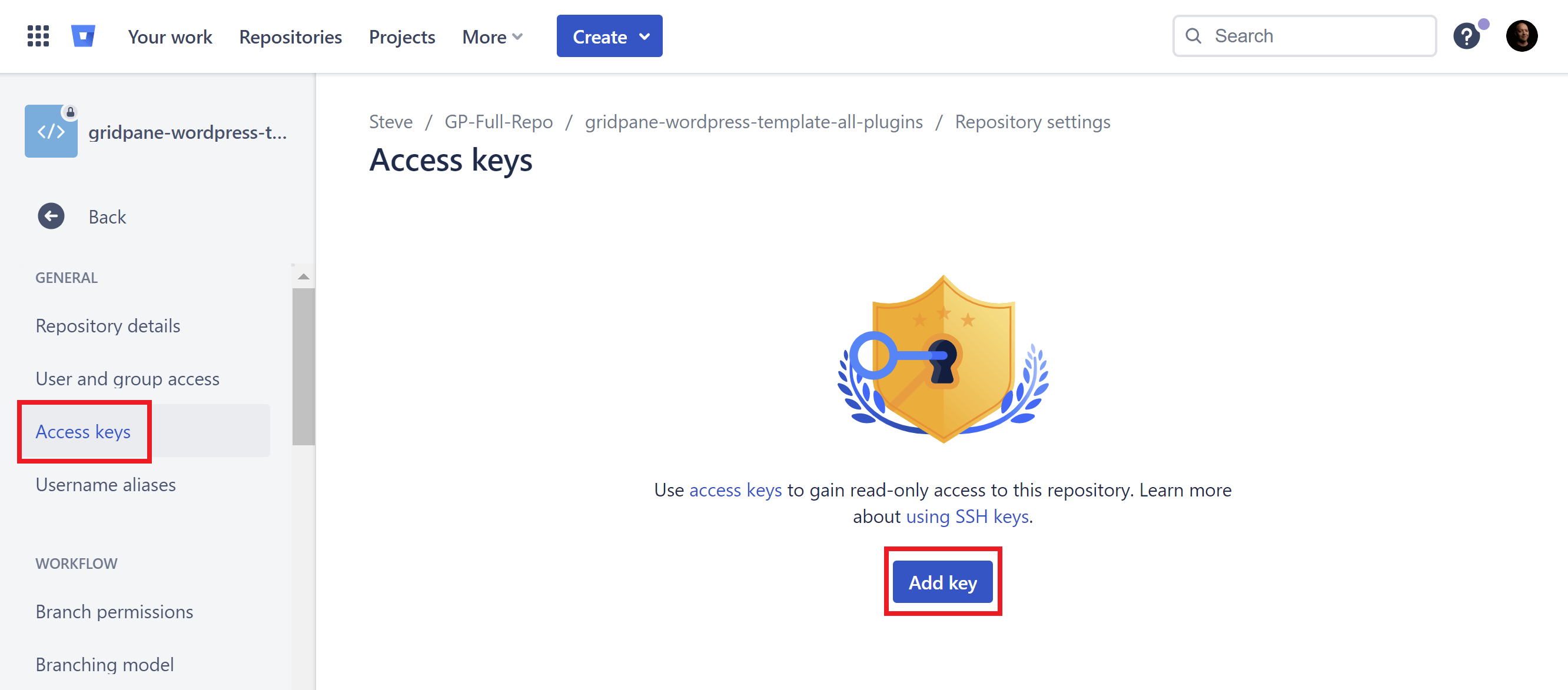
Task: Click the repository code avatar icon
Action: (x=51, y=131)
